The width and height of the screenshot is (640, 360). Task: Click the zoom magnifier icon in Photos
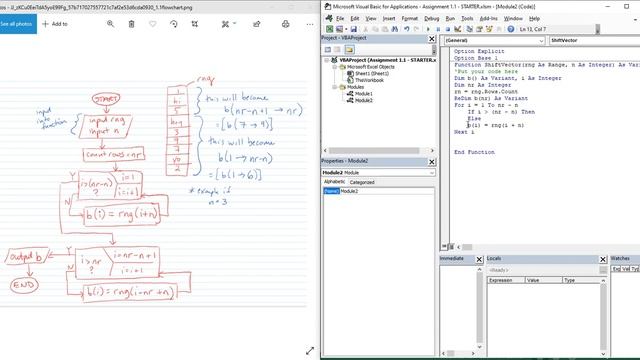tap(110, 24)
